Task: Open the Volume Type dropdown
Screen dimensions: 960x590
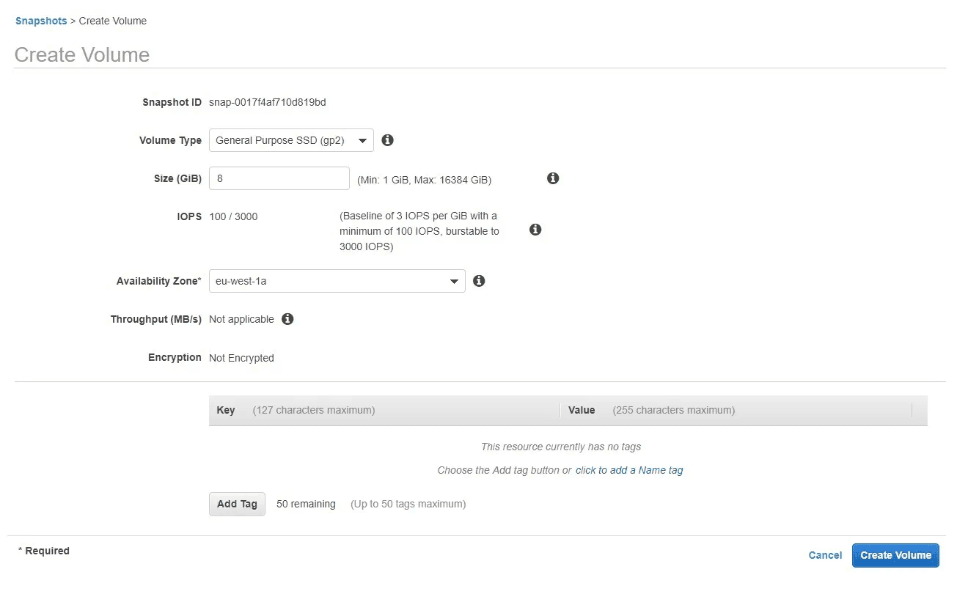Action: (x=291, y=140)
